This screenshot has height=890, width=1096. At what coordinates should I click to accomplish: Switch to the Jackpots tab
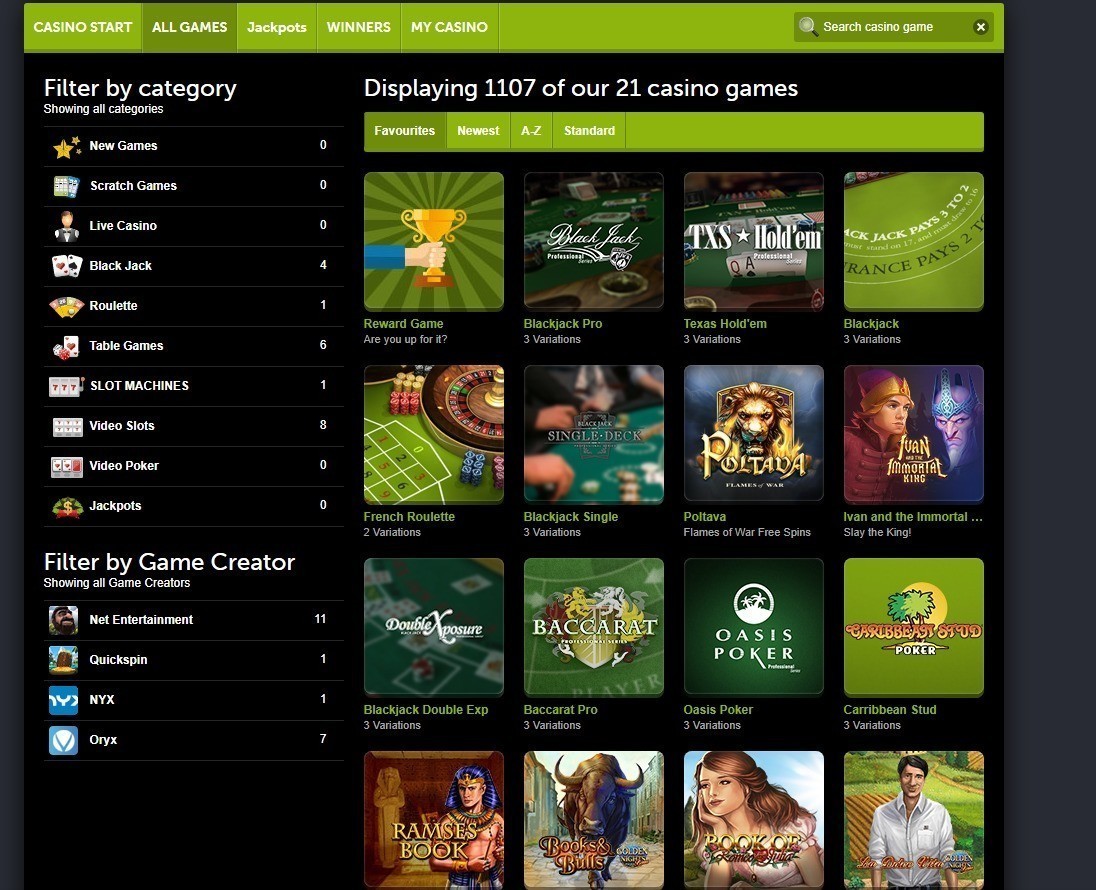276,27
